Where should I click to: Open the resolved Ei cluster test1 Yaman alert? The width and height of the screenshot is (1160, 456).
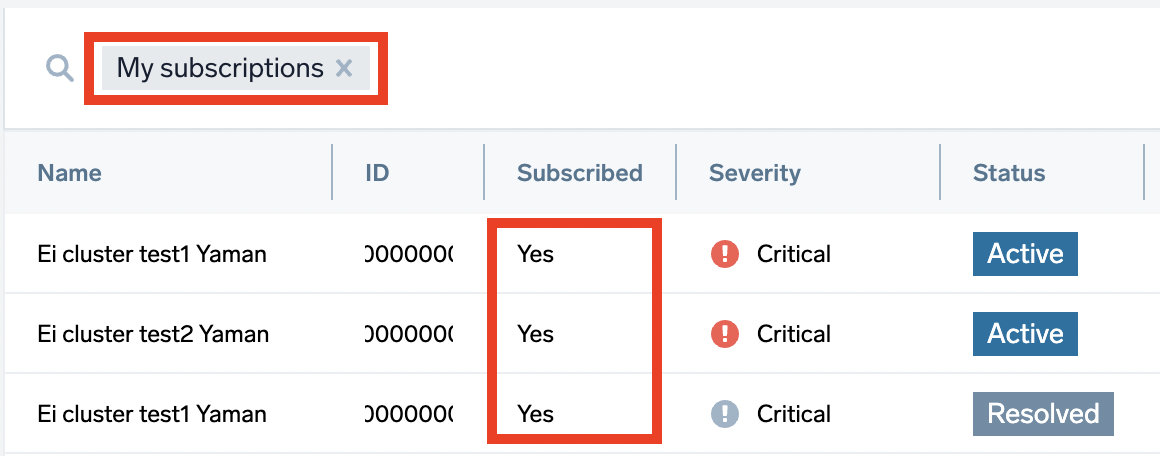coord(152,414)
